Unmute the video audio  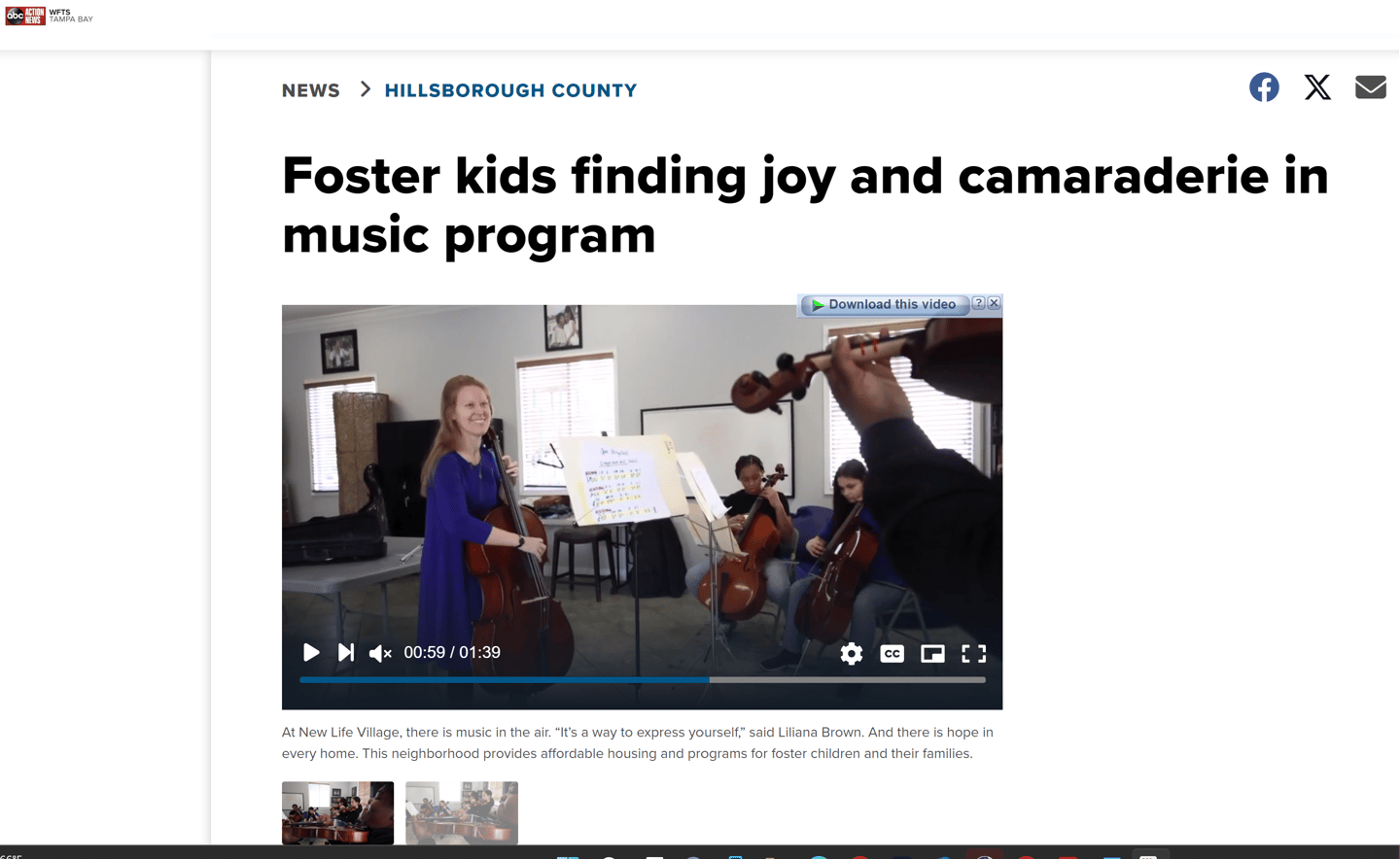pos(380,654)
